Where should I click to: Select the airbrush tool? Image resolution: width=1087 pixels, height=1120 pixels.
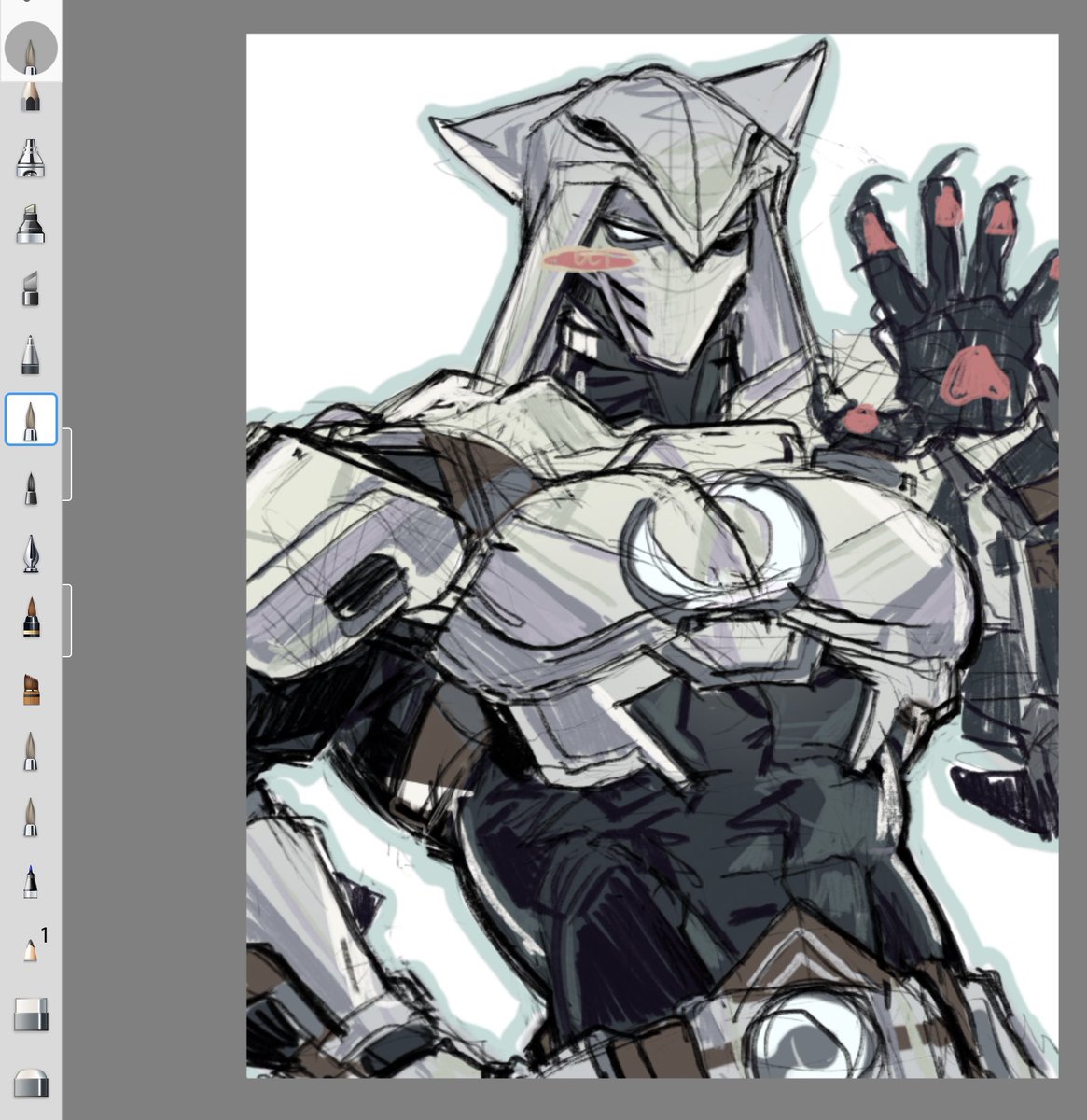click(x=31, y=158)
